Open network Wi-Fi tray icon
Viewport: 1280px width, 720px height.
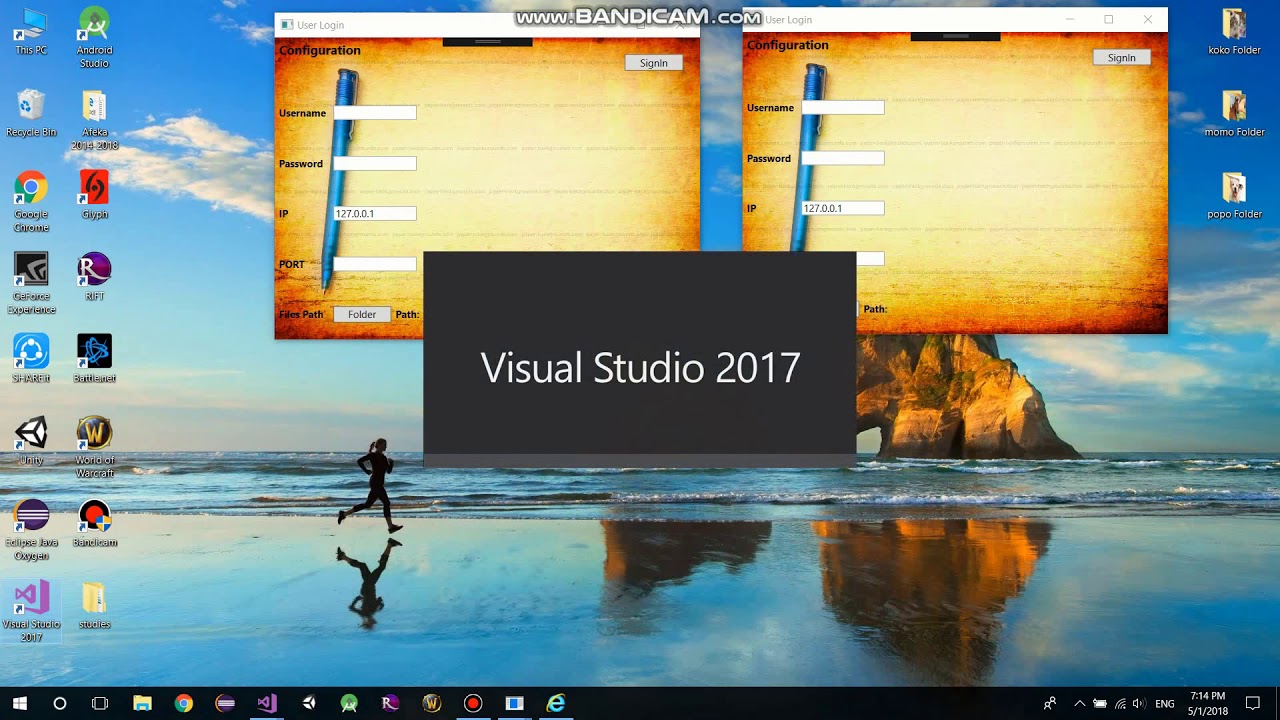coord(1120,703)
